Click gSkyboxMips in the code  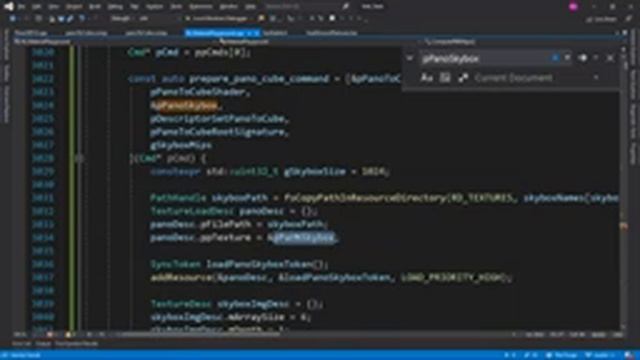181,145
